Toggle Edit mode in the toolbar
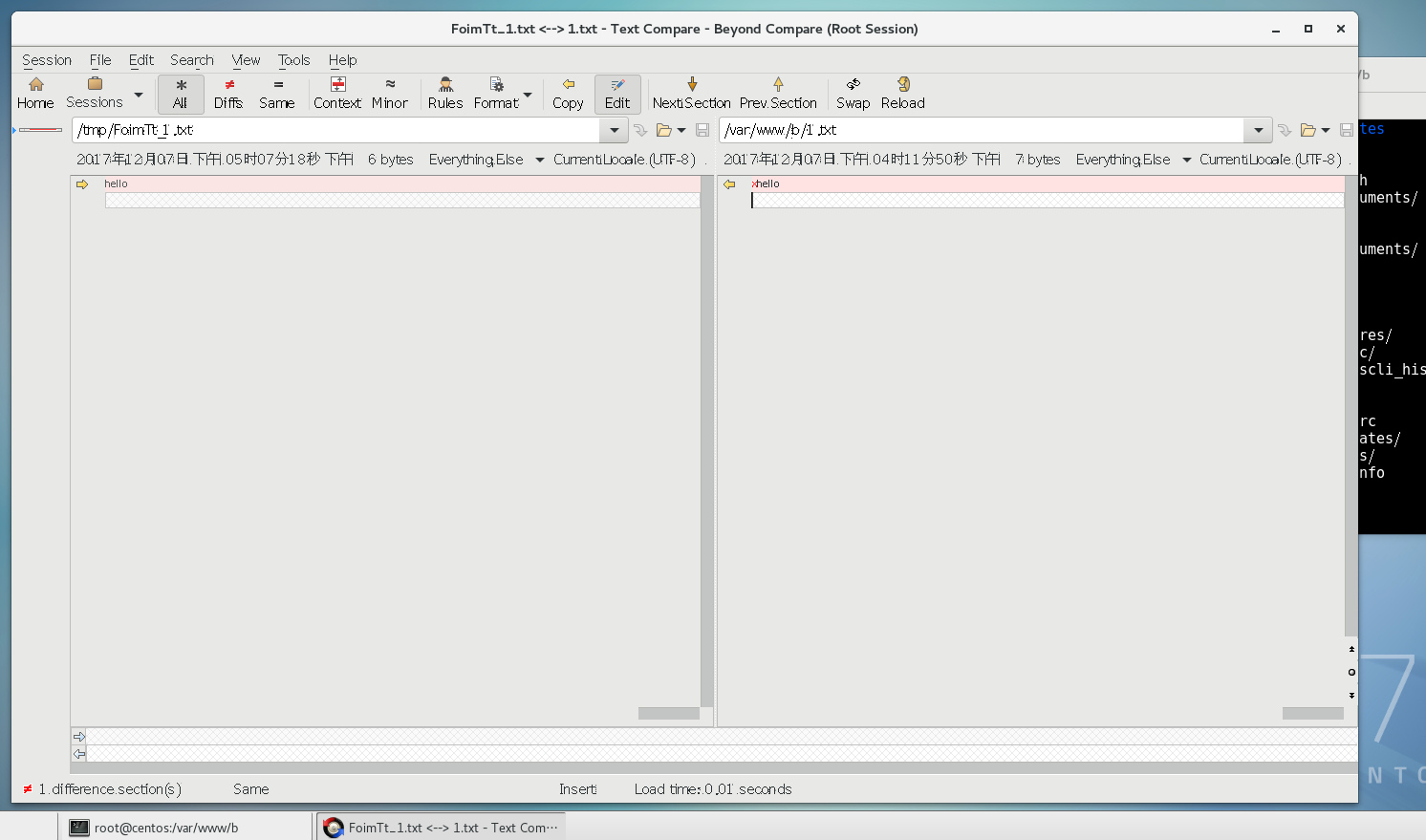This screenshot has width=1426, height=840. point(617,94)
